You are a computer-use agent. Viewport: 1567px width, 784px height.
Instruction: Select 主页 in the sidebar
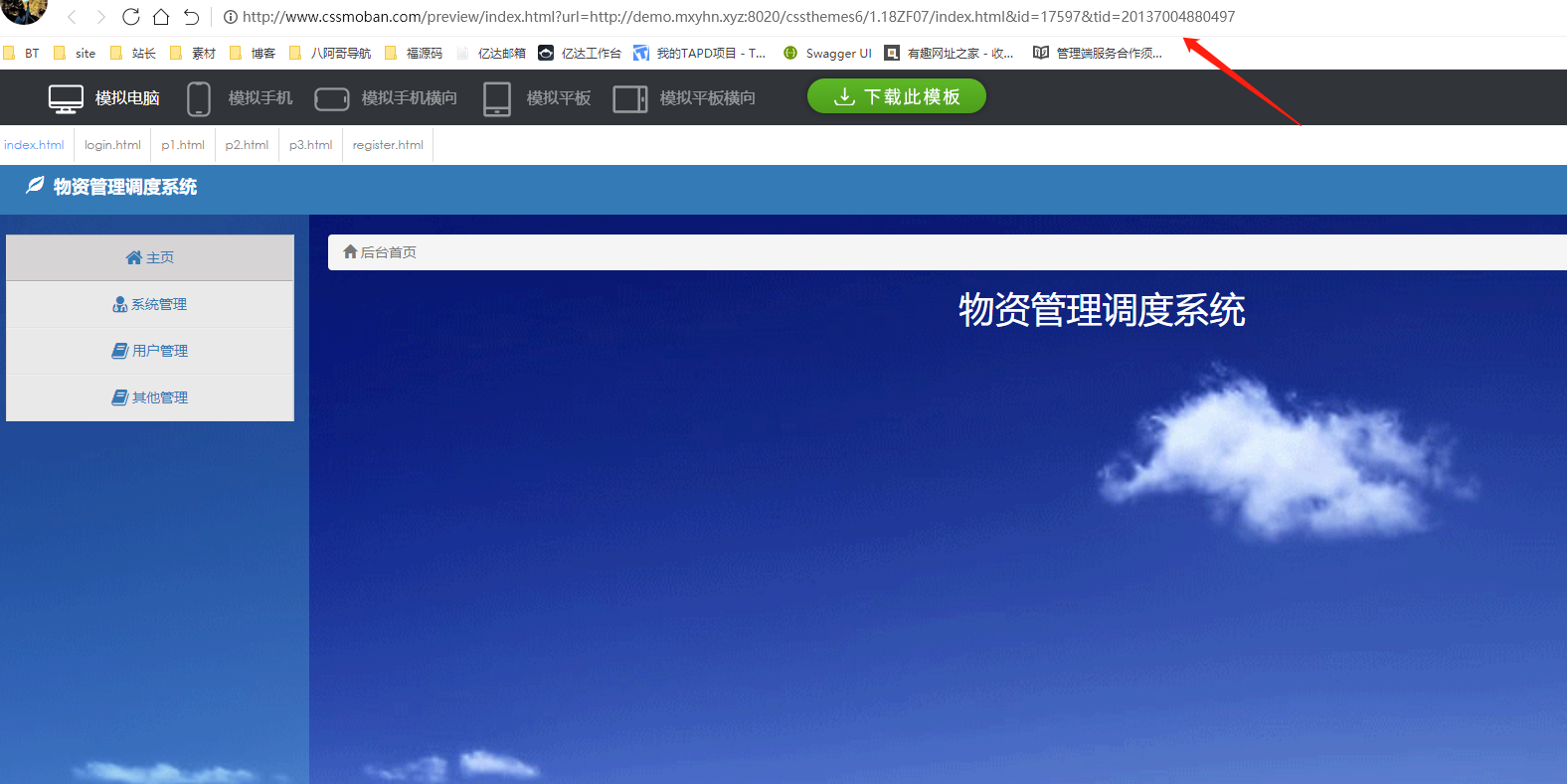[x=150, y=257]
